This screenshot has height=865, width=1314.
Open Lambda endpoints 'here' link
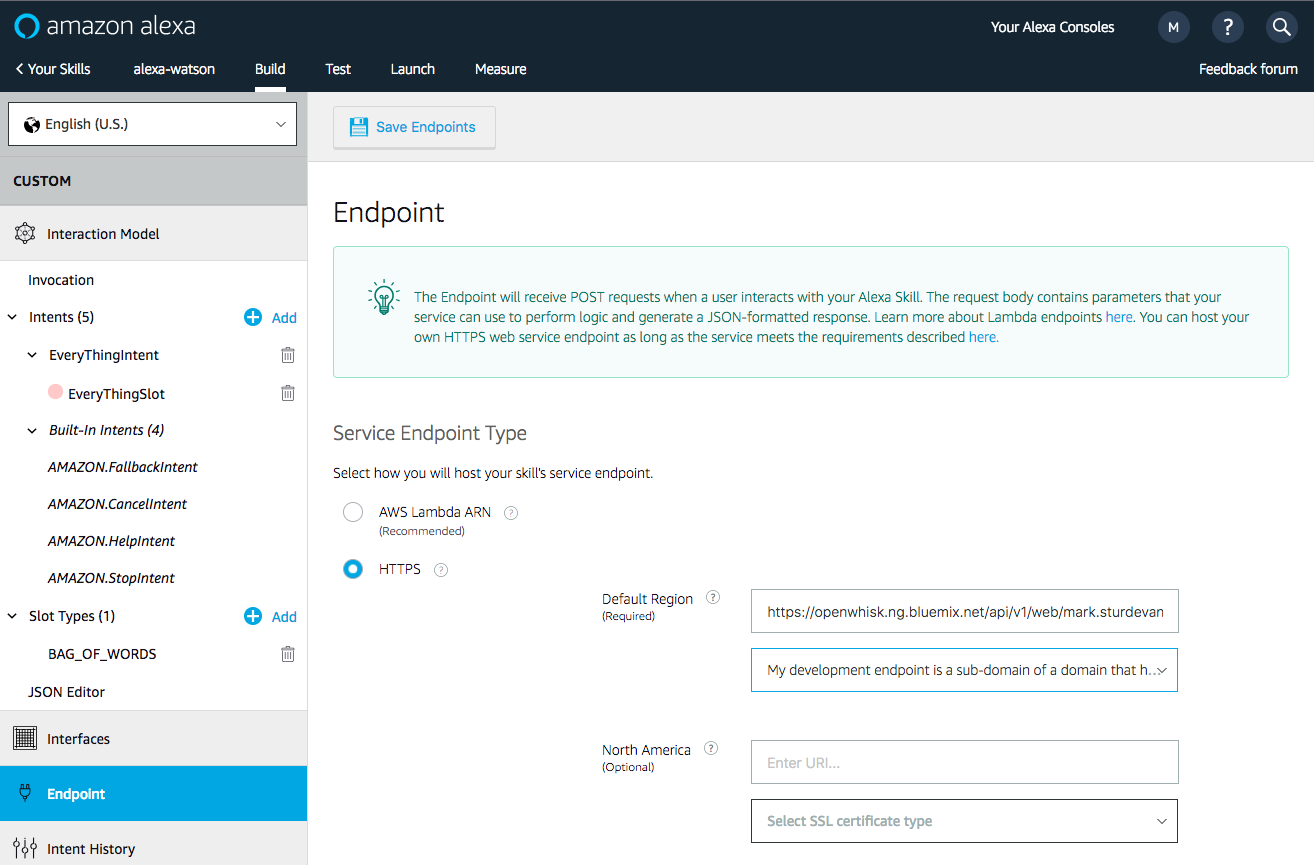coord(1119,317)
